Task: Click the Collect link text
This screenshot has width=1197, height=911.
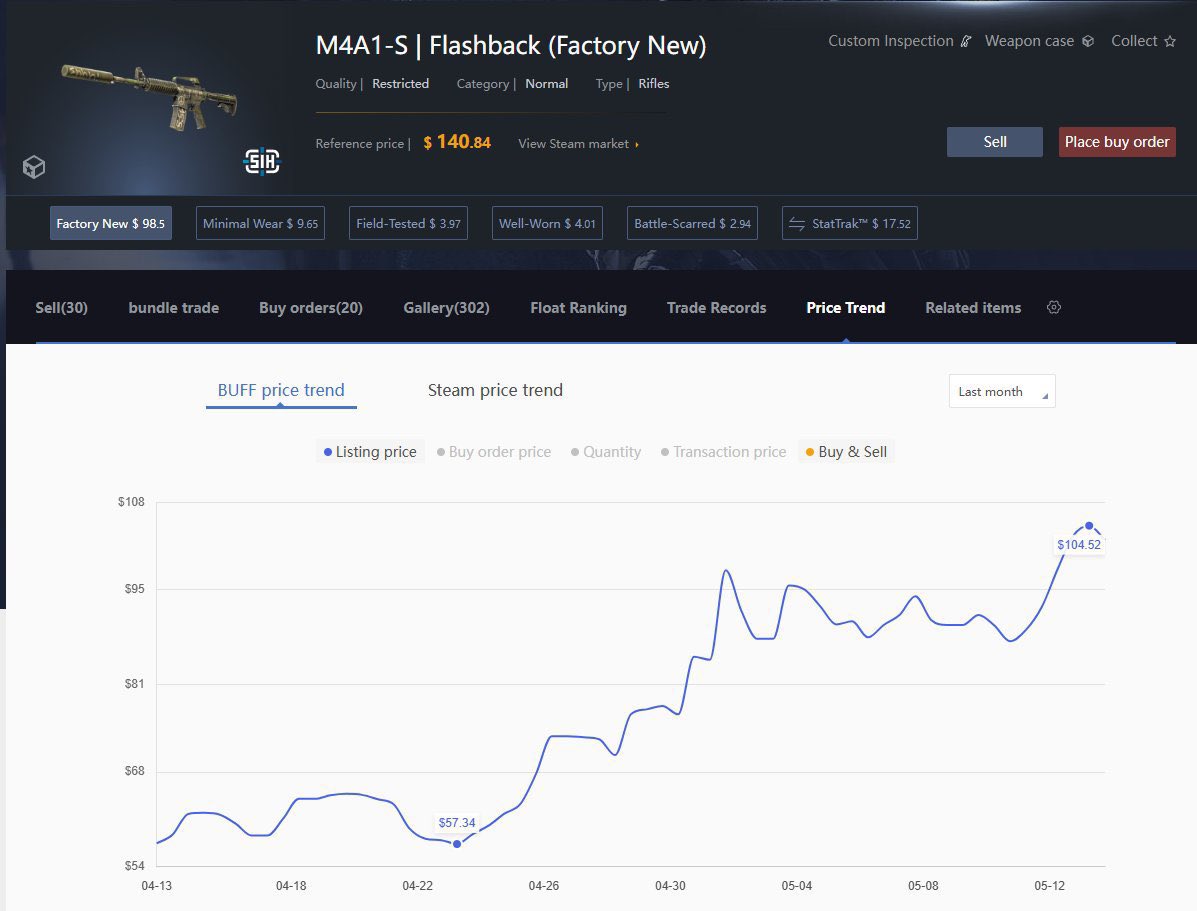Action: coord(1134,41)
